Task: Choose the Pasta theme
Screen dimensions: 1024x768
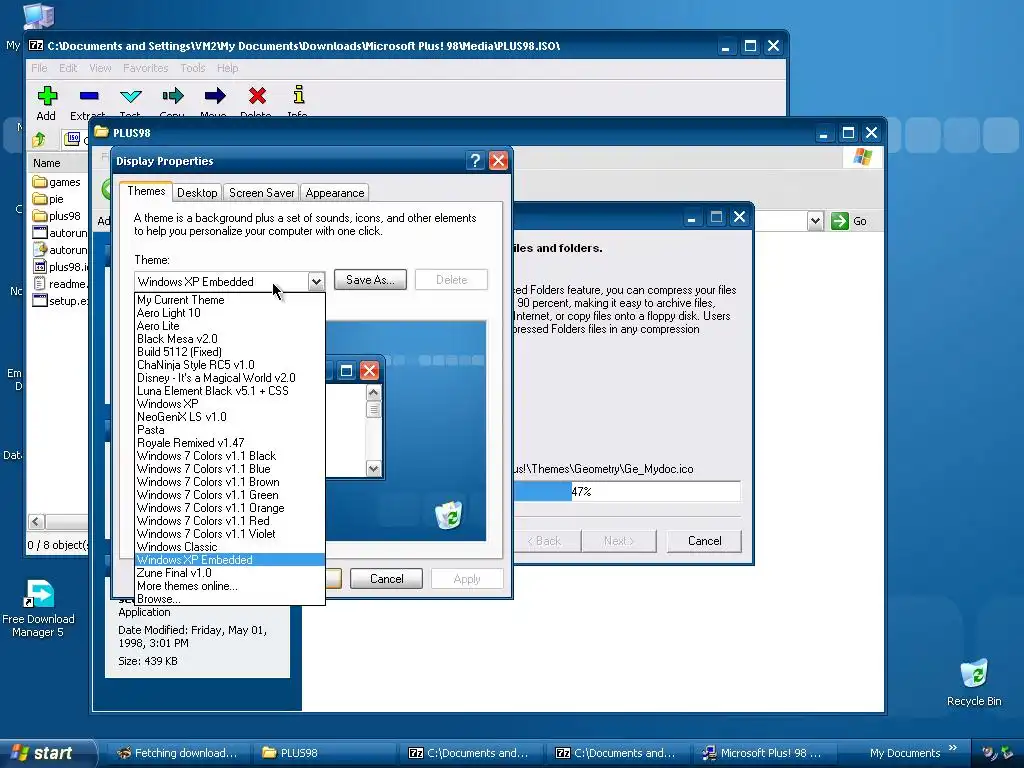Action: click(229, 430)
